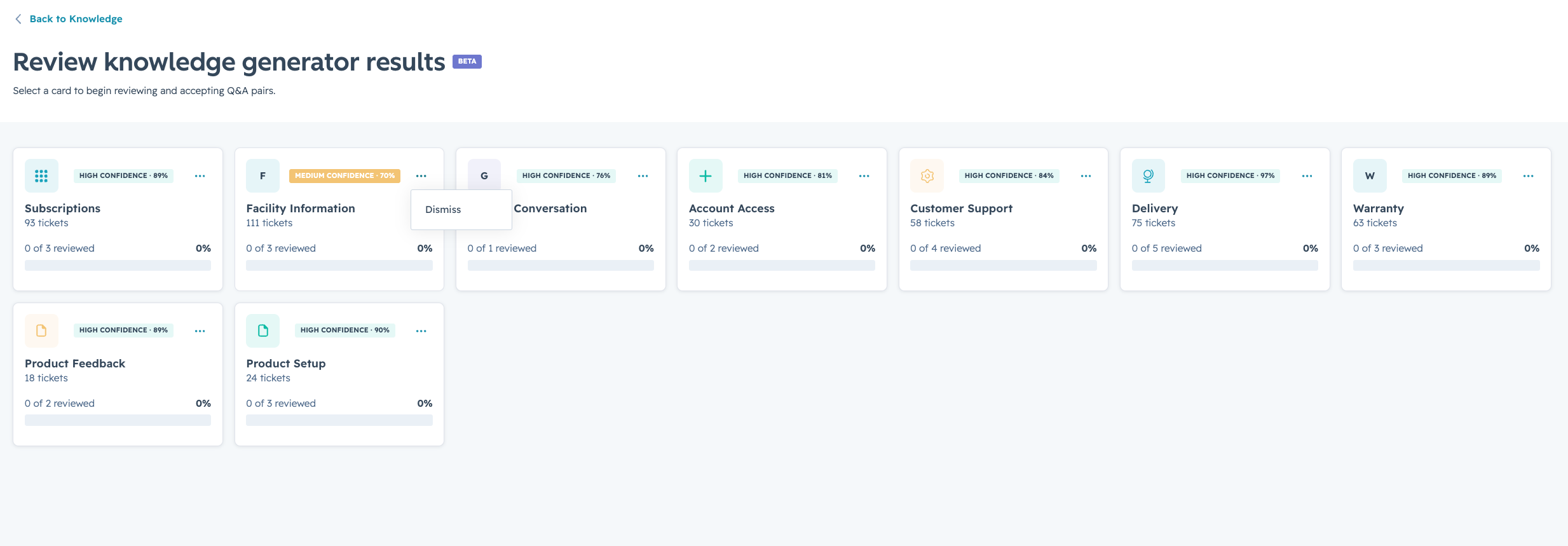Screen dimensions: 1568x546
Task: Open the Account Access three-dot menu
Action: coord(864,176)
